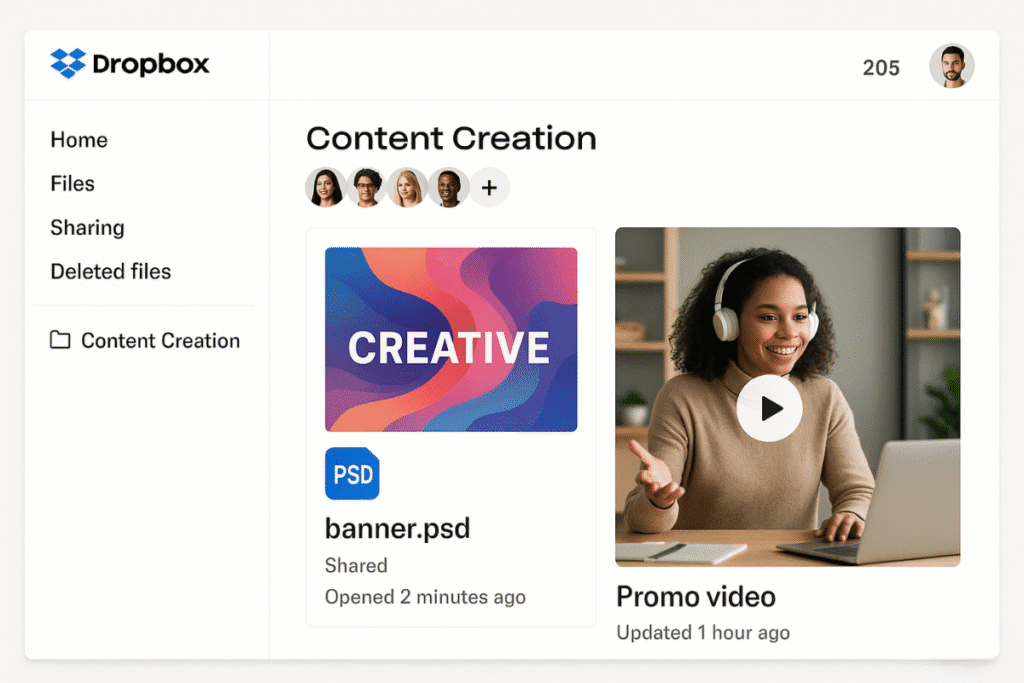Open banner.psd file link

pyautogui.click(x=397, y=528)
